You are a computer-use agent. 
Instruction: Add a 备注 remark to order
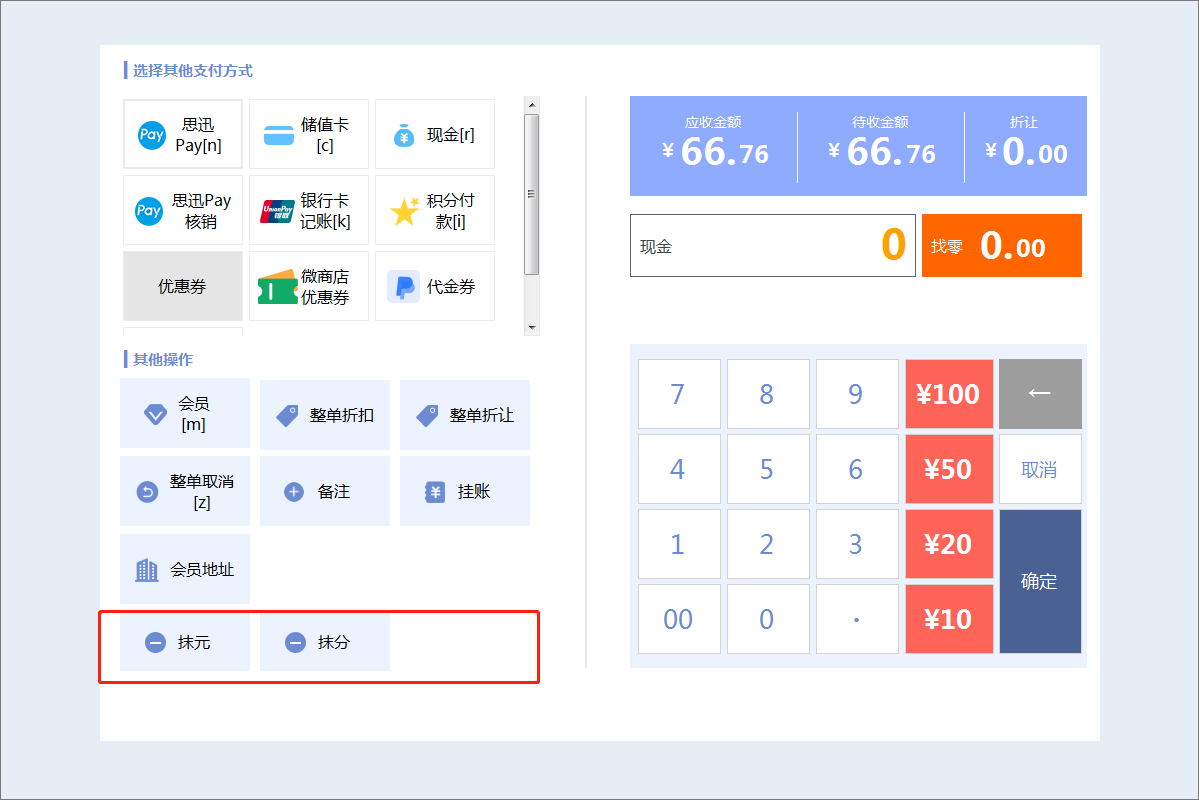[x=325, y=491]
